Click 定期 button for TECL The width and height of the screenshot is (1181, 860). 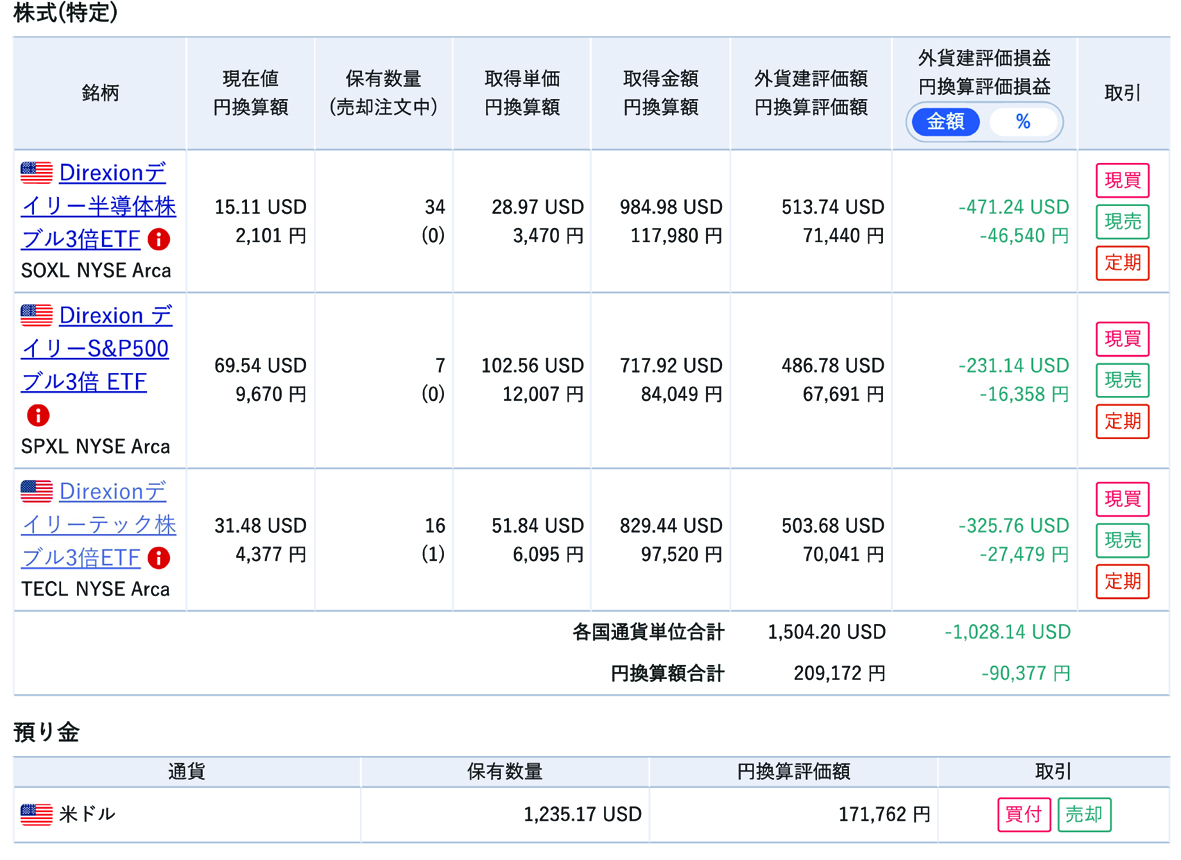pos(1122,581)
